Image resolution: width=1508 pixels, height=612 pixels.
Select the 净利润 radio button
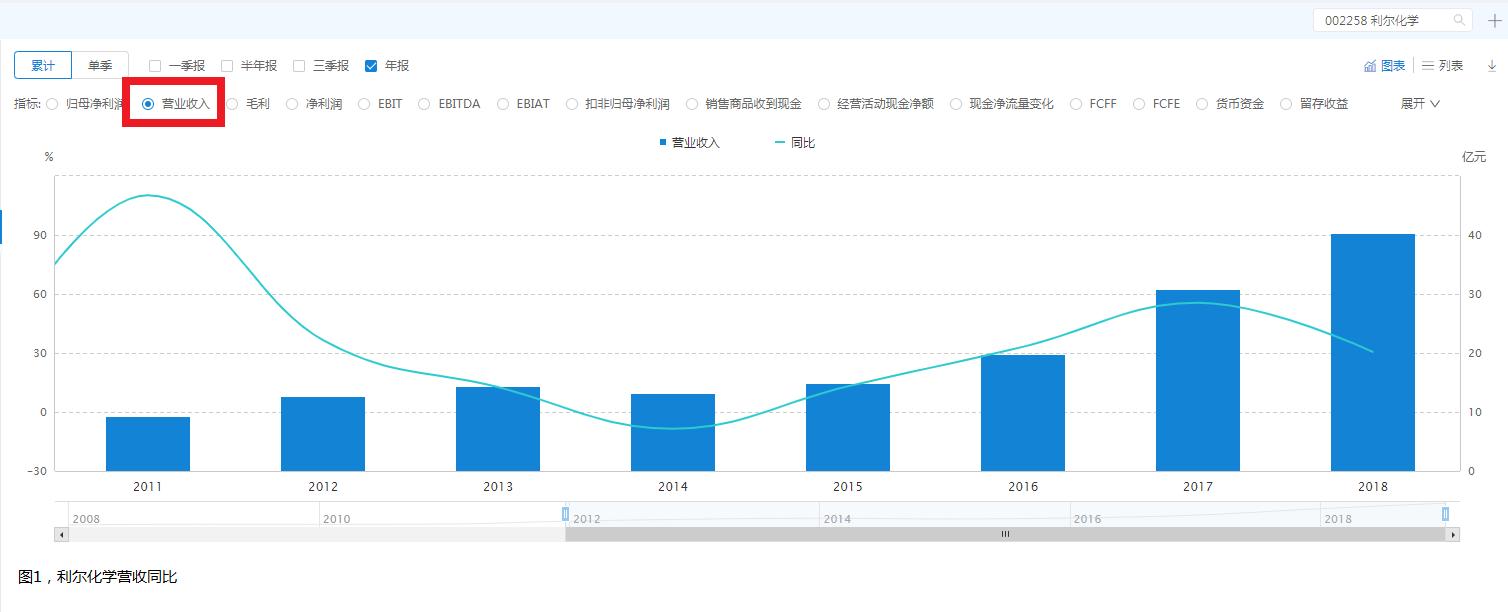[x=292, y=104]
